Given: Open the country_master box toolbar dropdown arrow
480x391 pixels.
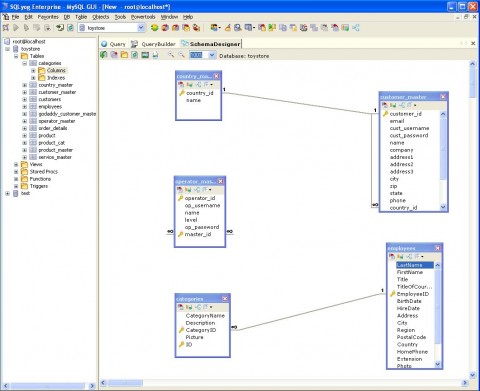Looking at the screenshot, I should click(211, 85).
